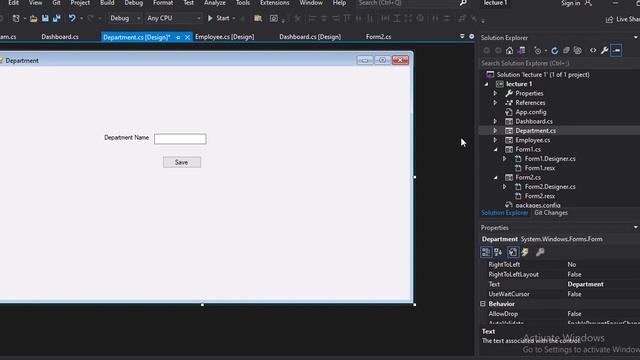Close the Department.cs [Design] tab
The width and height of the screenshot is (640, 360).
point(187,37)
